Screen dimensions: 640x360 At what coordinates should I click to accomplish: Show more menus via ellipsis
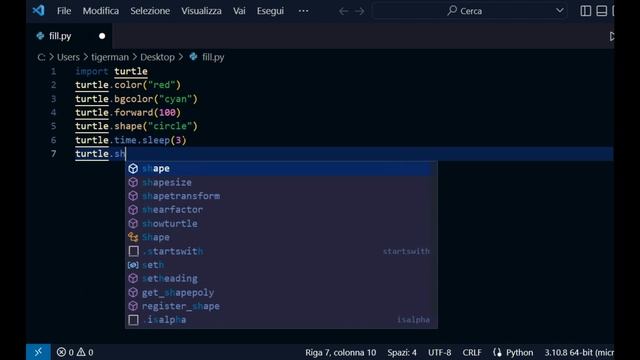[303, 11]
